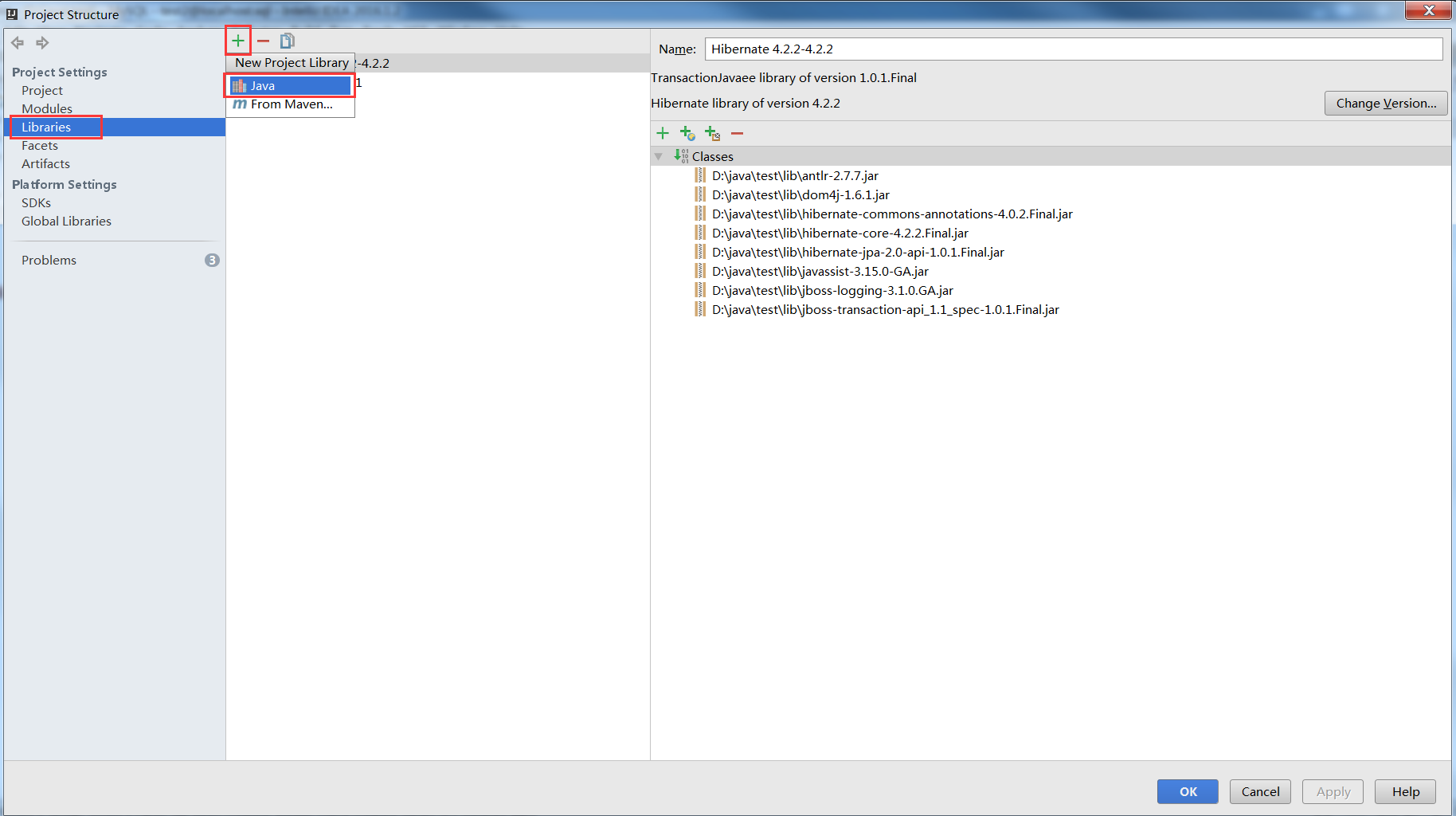Select jboss-transaction-api_1.1_spec-1.0.1.Final.jar entry
The height and width of the screenshot is (816, 1456).
(x=886, y=309)
